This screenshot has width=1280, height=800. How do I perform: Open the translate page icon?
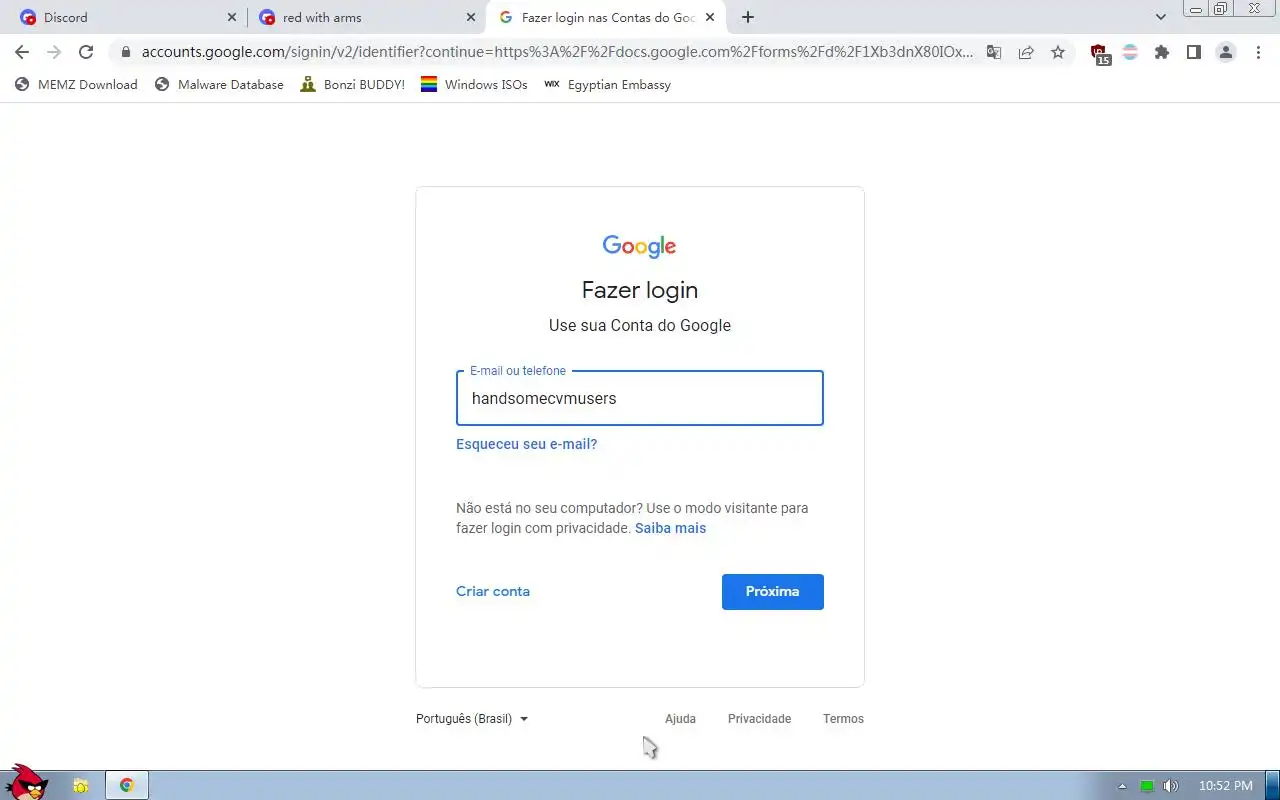pos(994,52)
